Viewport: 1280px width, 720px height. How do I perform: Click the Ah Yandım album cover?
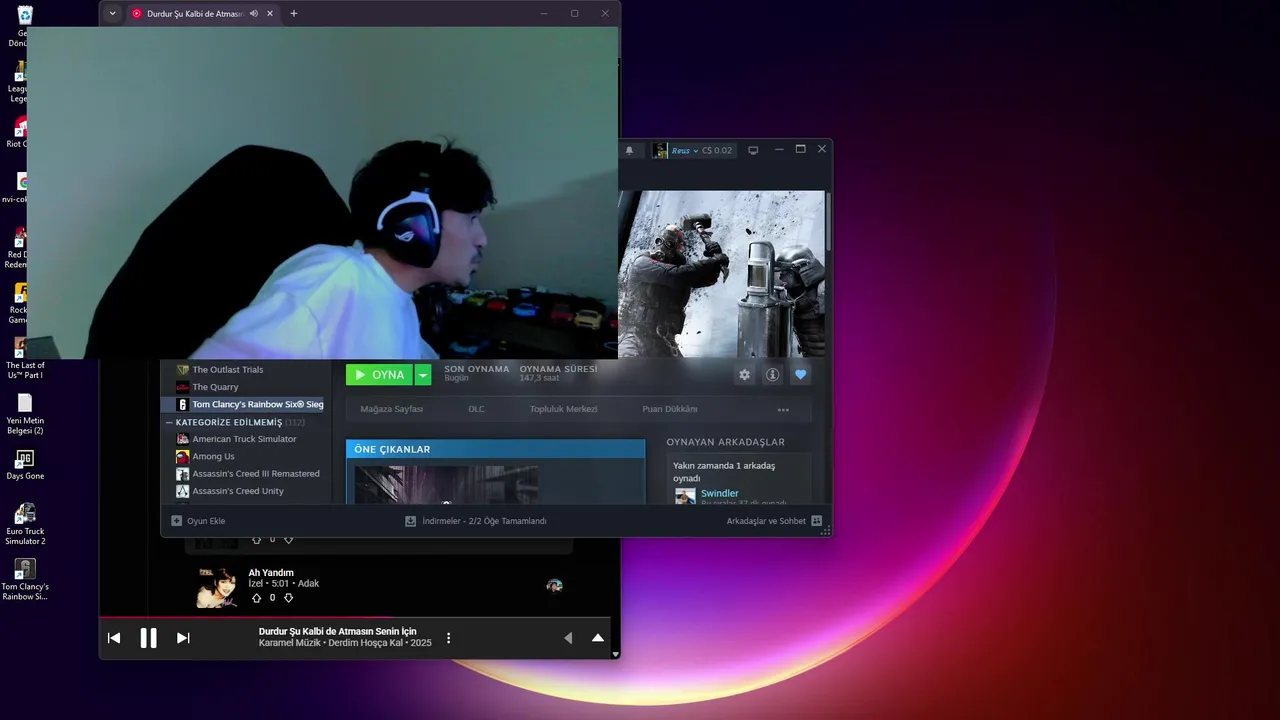(x=217, y=587)
